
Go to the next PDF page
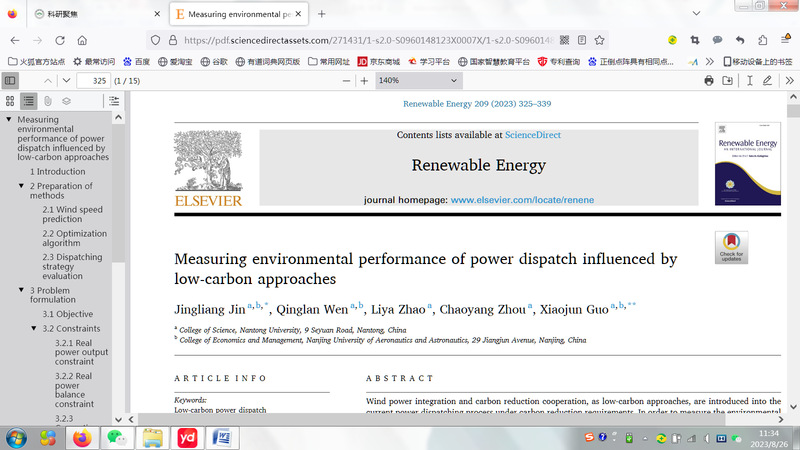pos(66,80)
